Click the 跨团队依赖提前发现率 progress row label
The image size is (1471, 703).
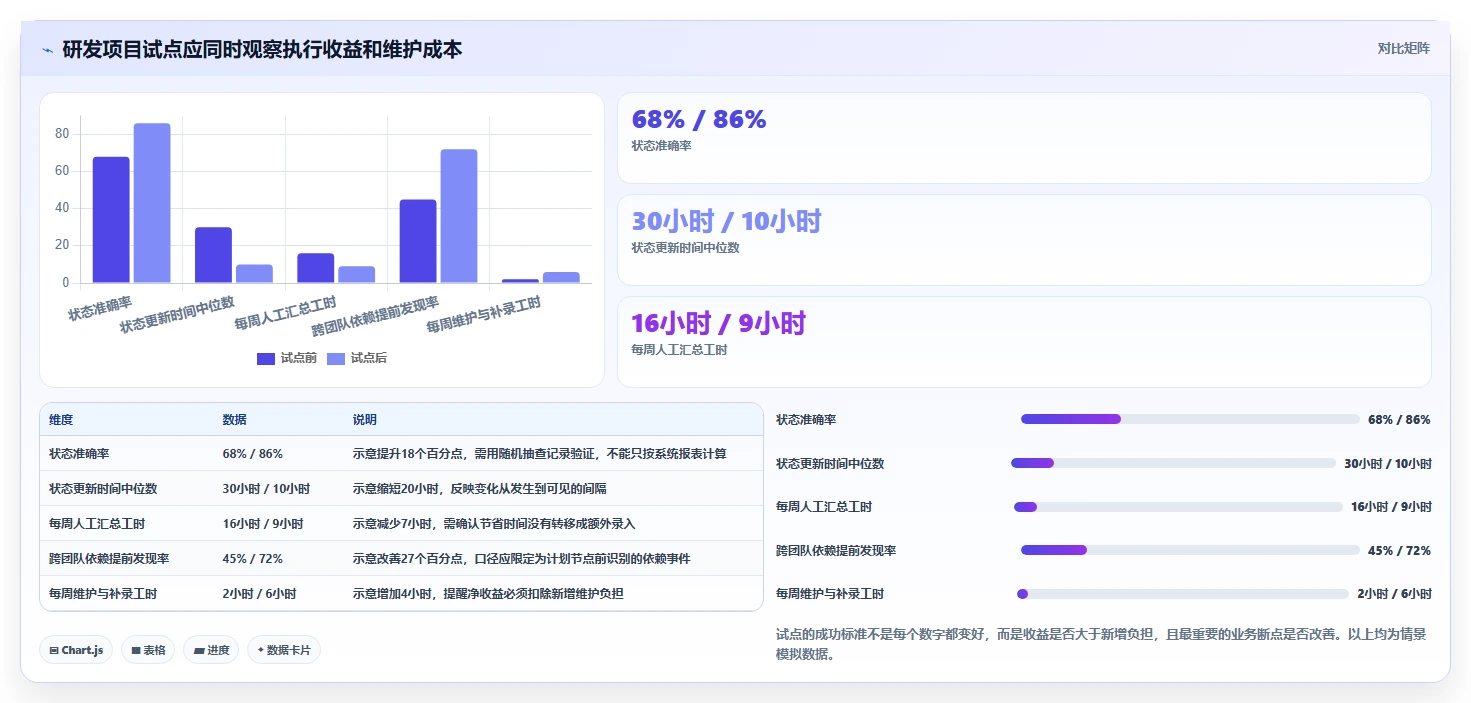[x=836, y=551]
